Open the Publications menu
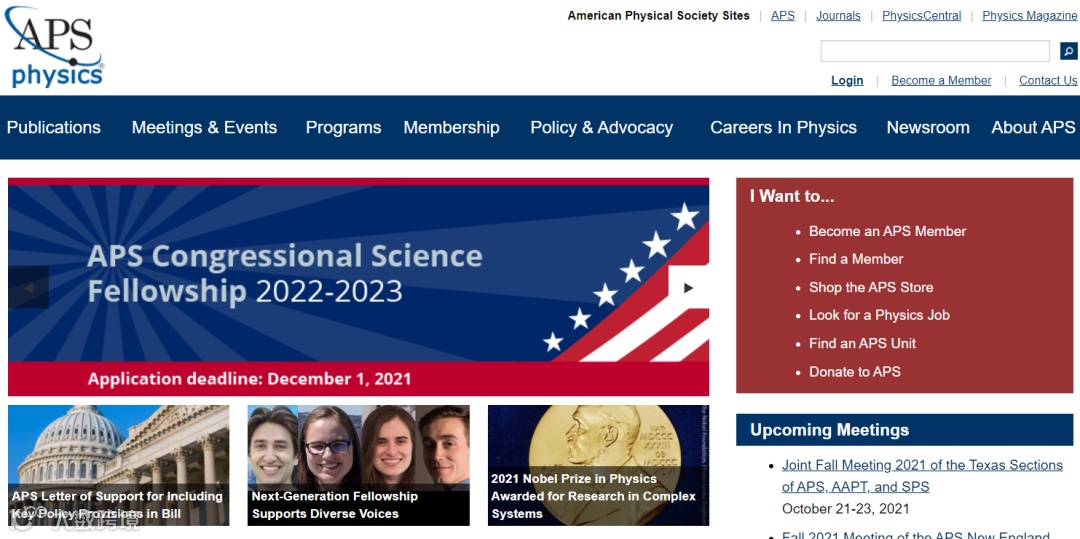This screenshot has height=539, width=1080. point(54,127)
